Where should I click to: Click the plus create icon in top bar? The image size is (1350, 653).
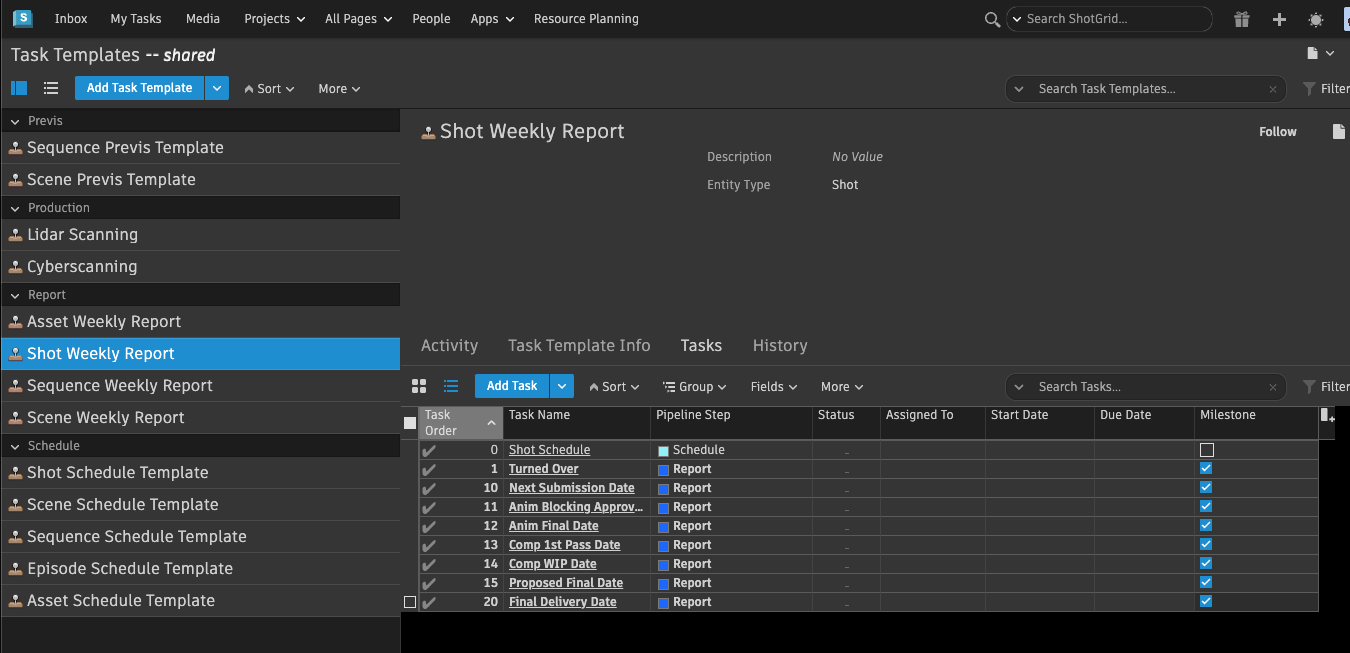[x=1279, y=19]
